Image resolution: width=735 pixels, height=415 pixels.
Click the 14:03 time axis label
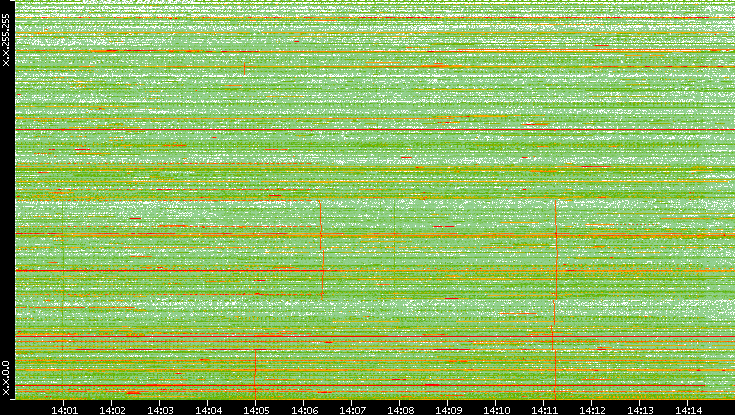(160, 410)
